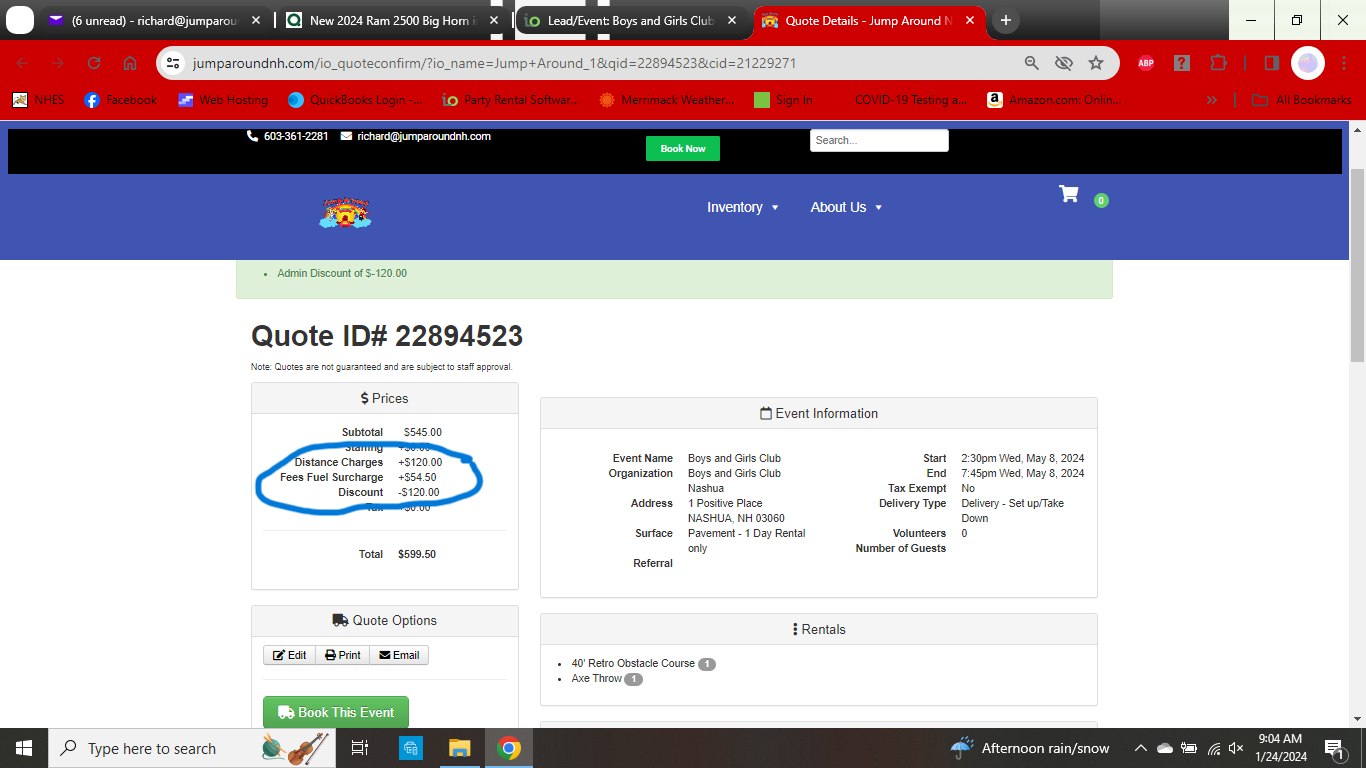The image size is (1366, 768).
Task: Click the Edit quote button
Action: (x=289, y=655)
